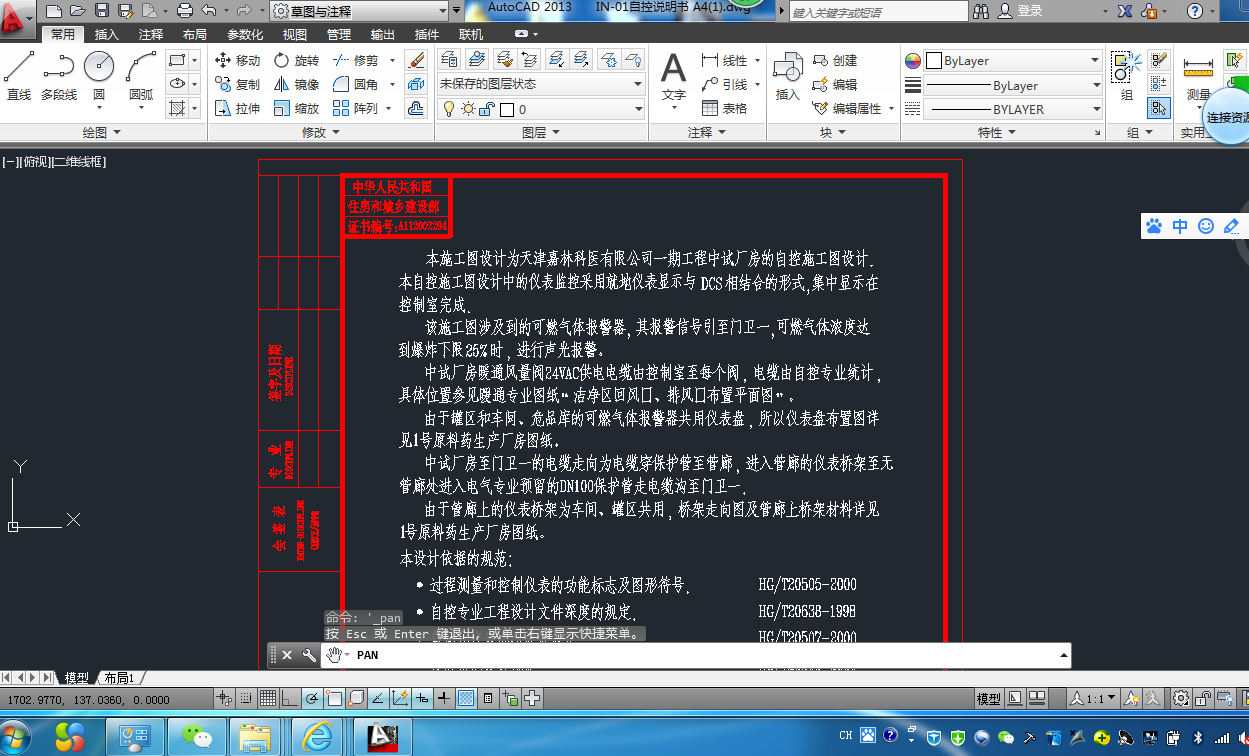Screen dimensions: 1249x756
Task: Select the Polyline (多段线) tool
Action: [59, 76]
